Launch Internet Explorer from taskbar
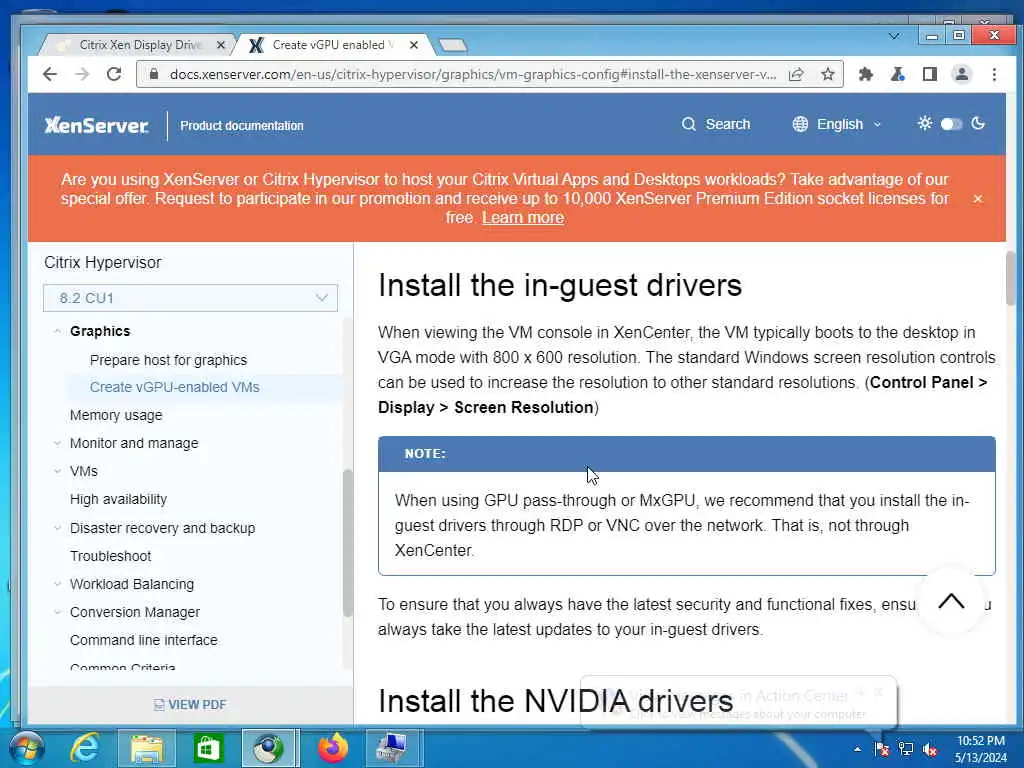1024x768 pixels. (x=85, y=748)
